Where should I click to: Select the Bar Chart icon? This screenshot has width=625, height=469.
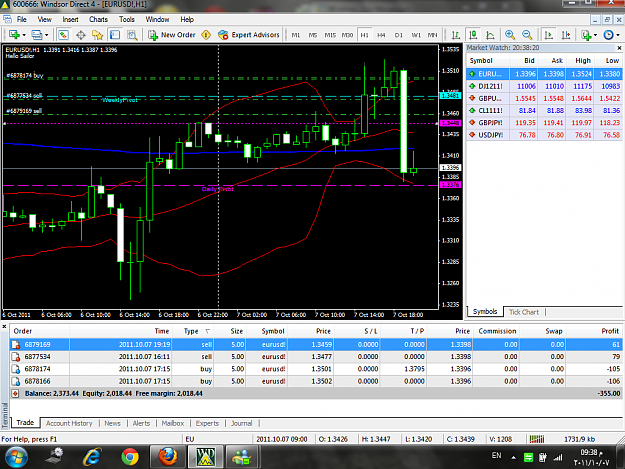tap(456, 35)
